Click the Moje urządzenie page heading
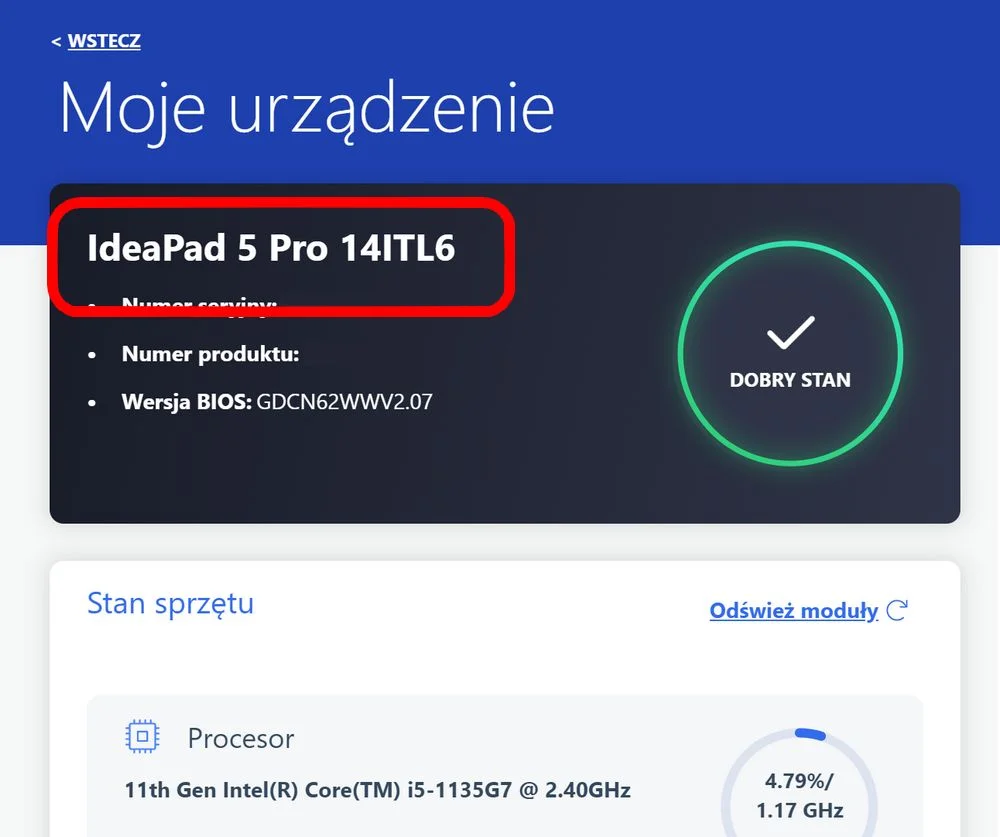This screenshot has width=1000, height=837. click(307, 108)
